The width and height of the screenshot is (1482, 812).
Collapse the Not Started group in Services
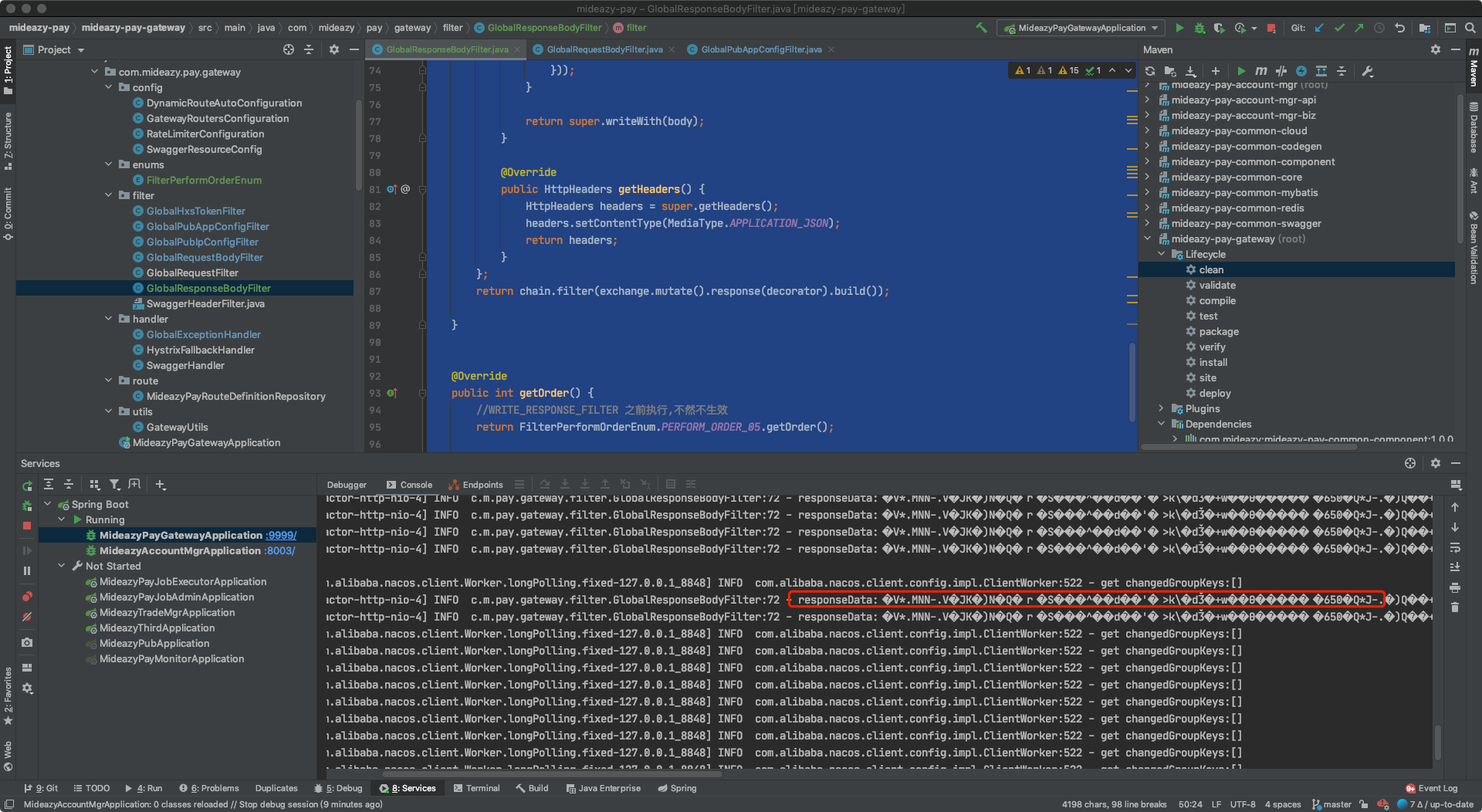62,566
